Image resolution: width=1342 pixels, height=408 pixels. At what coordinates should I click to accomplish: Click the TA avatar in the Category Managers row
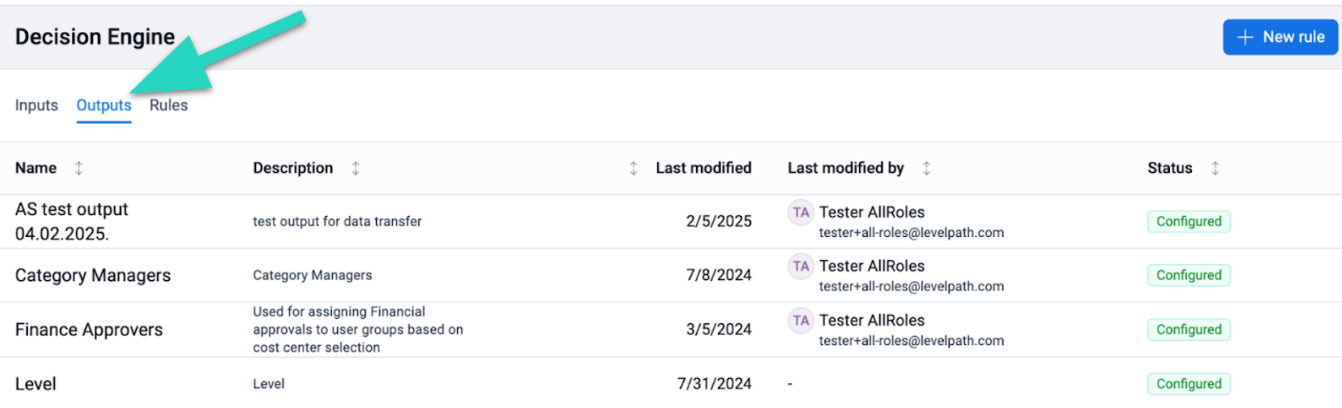tap(800, 267)
